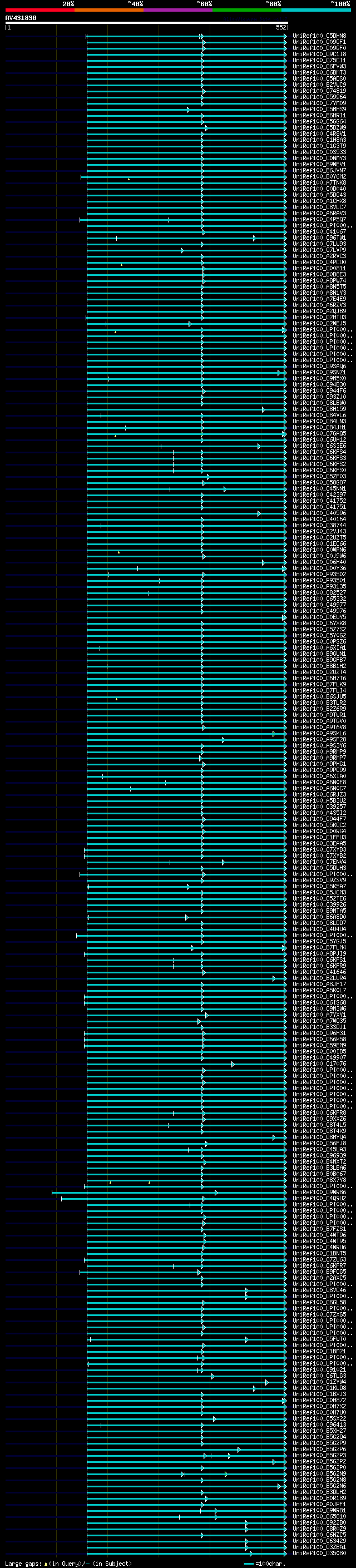This screenshot has width=356, height=1568.
Task: Select the UniRef100_Q96TW1 label
Action: (319, 238)
